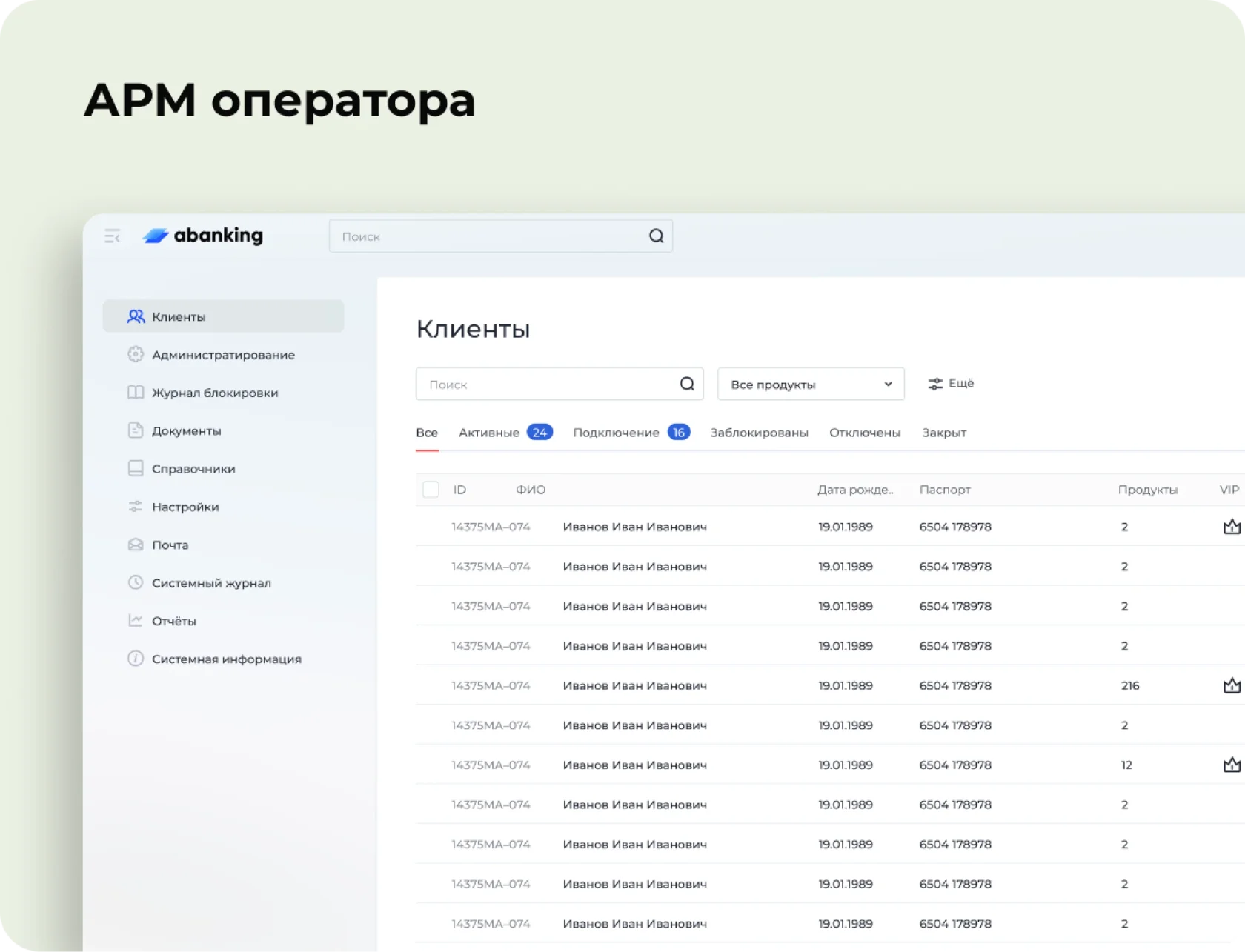The height and width of the screenshot is (952, 1245).
Task: Open Документы via its document icon
Action: (x=136, y=430)
